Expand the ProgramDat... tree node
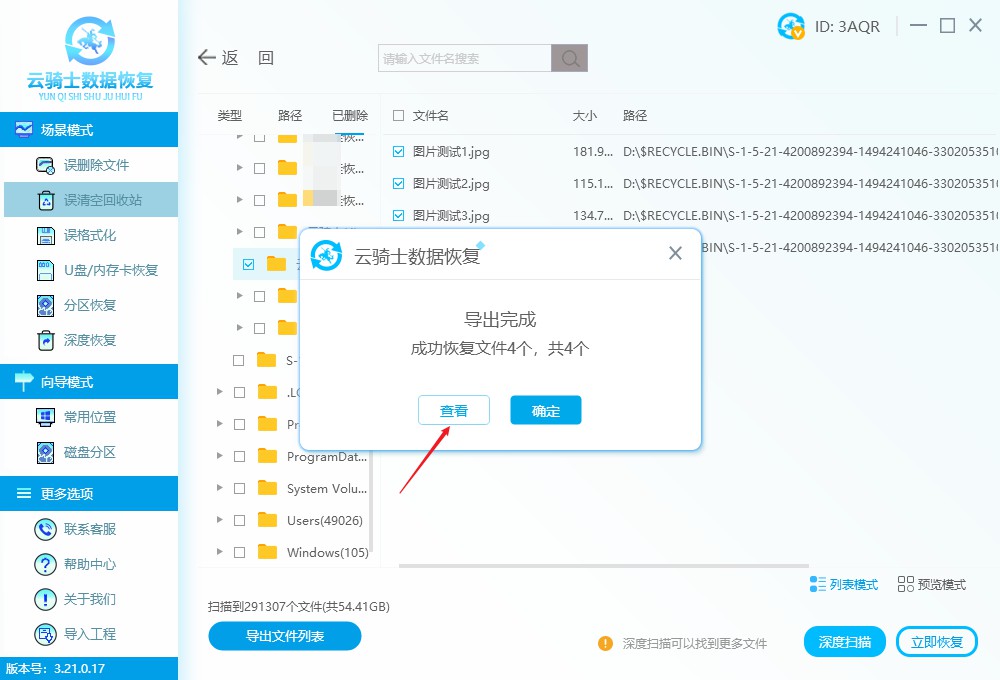This screenshot has height=680, width=1000. [x=220, y=455]
